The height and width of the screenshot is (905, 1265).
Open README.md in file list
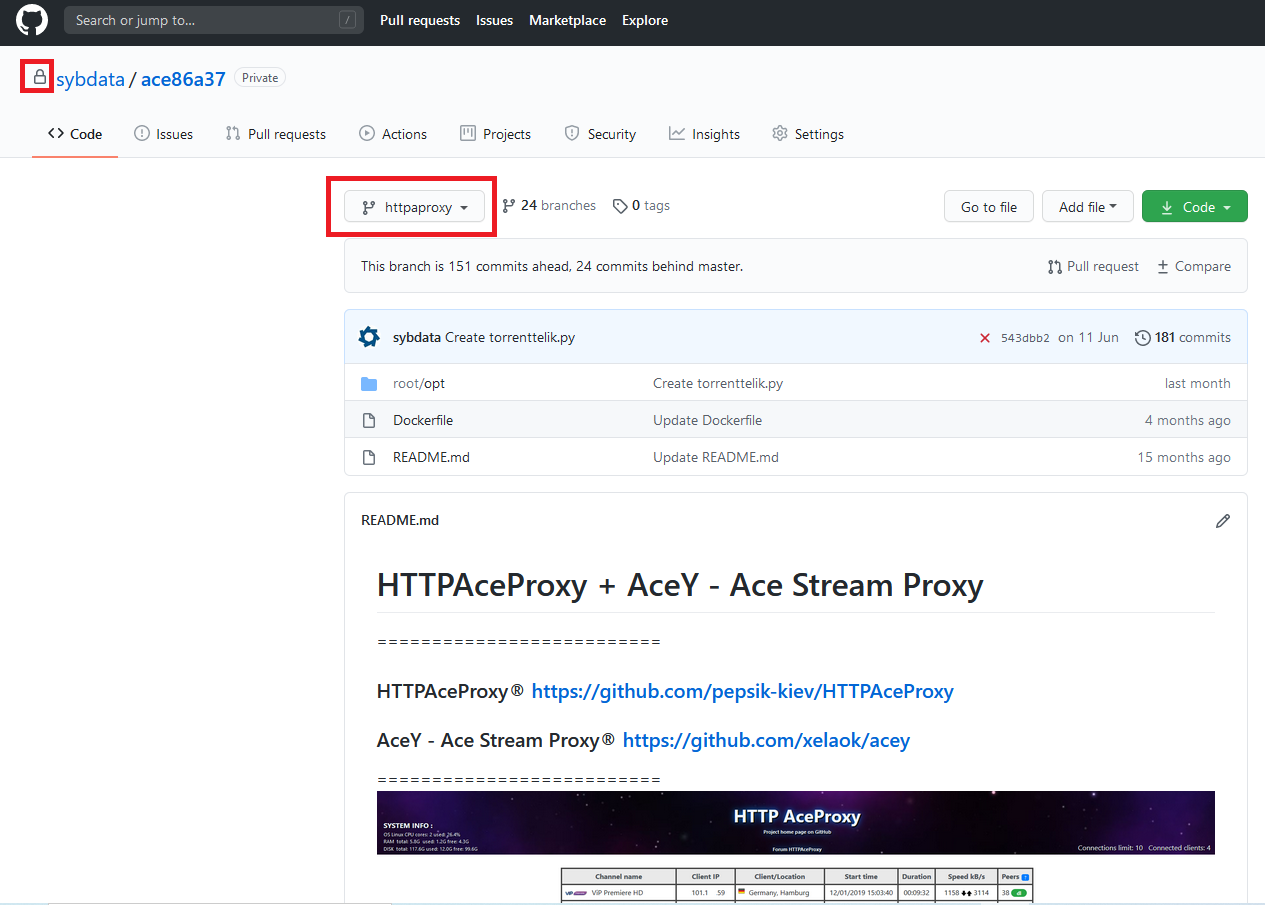[431, 457]
